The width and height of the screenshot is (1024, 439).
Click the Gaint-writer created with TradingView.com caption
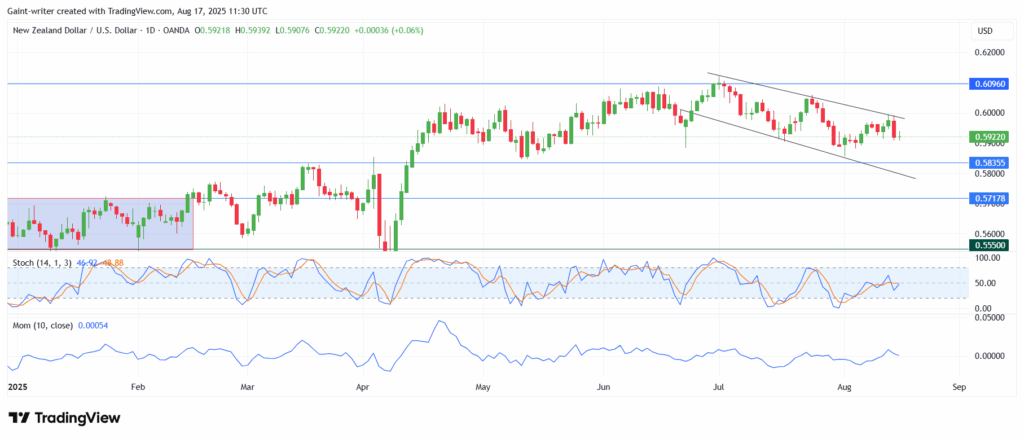pyautogui.click(x=136, y=11)
